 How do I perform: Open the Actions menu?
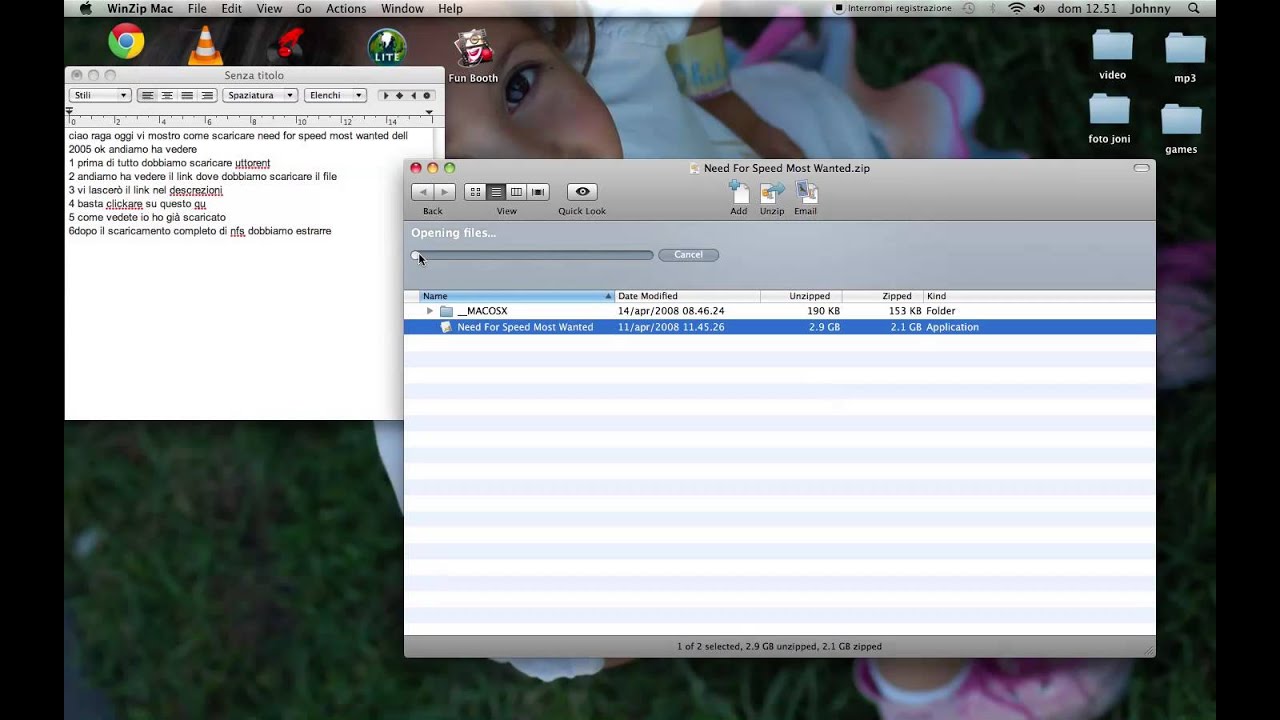coord(346,8)
